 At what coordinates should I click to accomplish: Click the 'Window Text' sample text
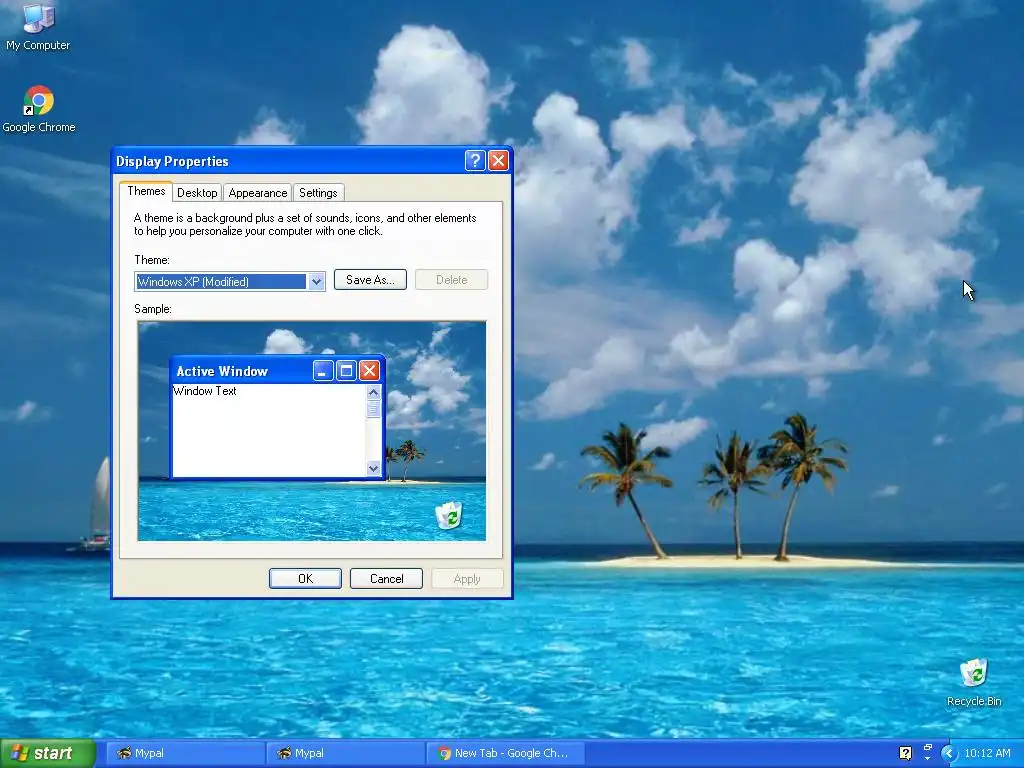204,391
